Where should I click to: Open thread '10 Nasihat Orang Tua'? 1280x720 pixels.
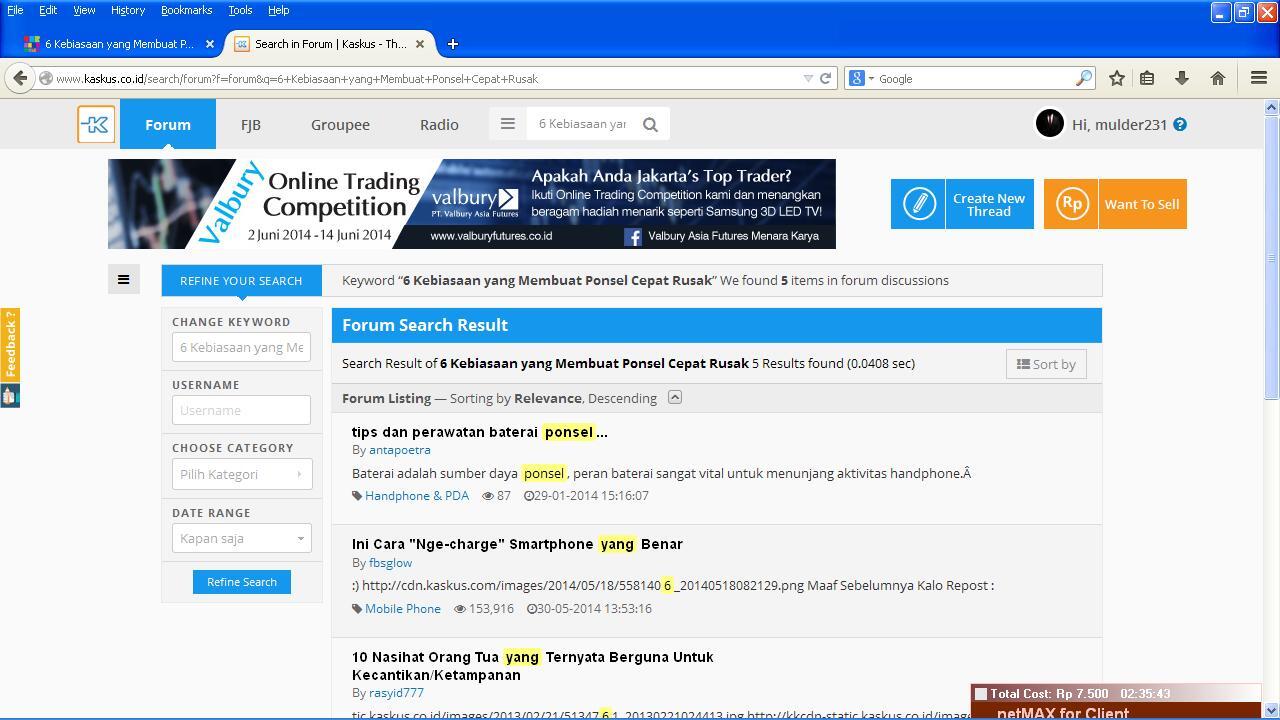(533, 666)
